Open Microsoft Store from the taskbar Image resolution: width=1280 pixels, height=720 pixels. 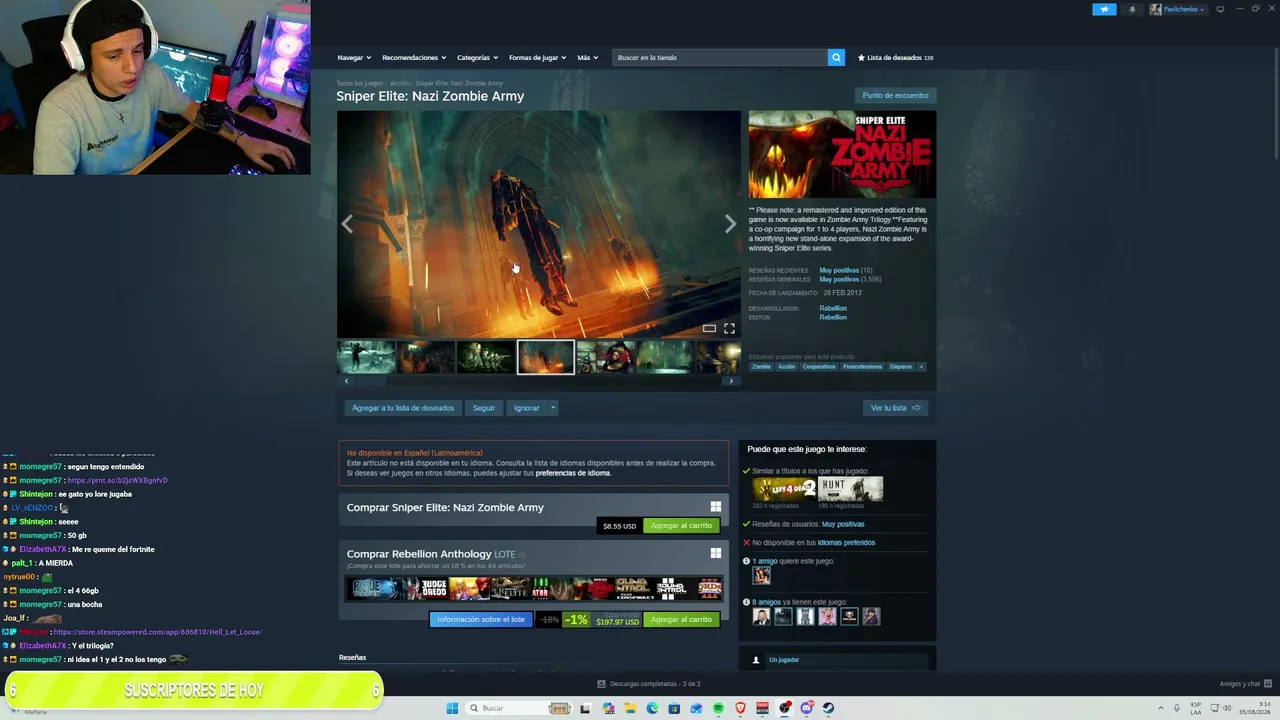pyautogui.click(x=674, y=708)
